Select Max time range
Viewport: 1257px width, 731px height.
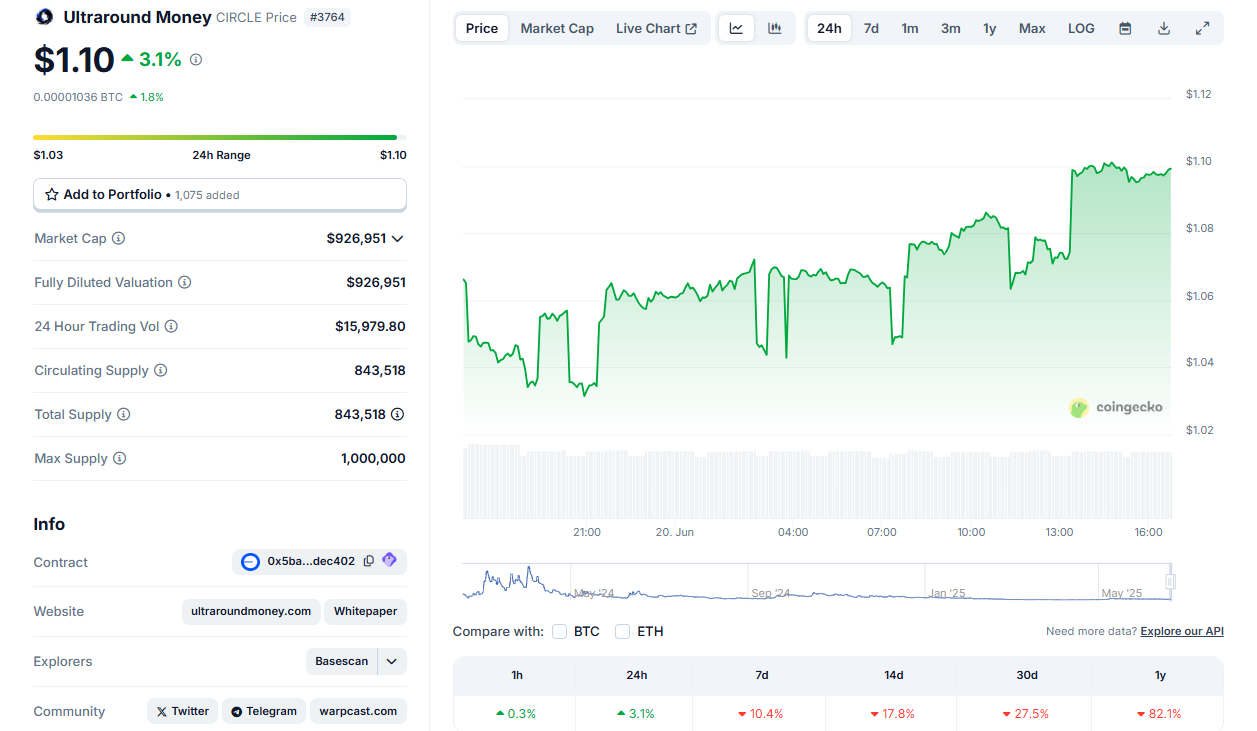click(x=1032, y=28)
